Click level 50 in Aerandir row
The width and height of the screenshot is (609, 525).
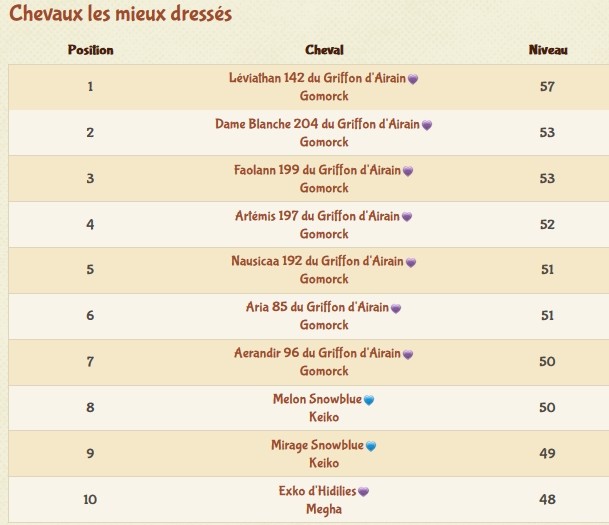[x=547, y=362]
